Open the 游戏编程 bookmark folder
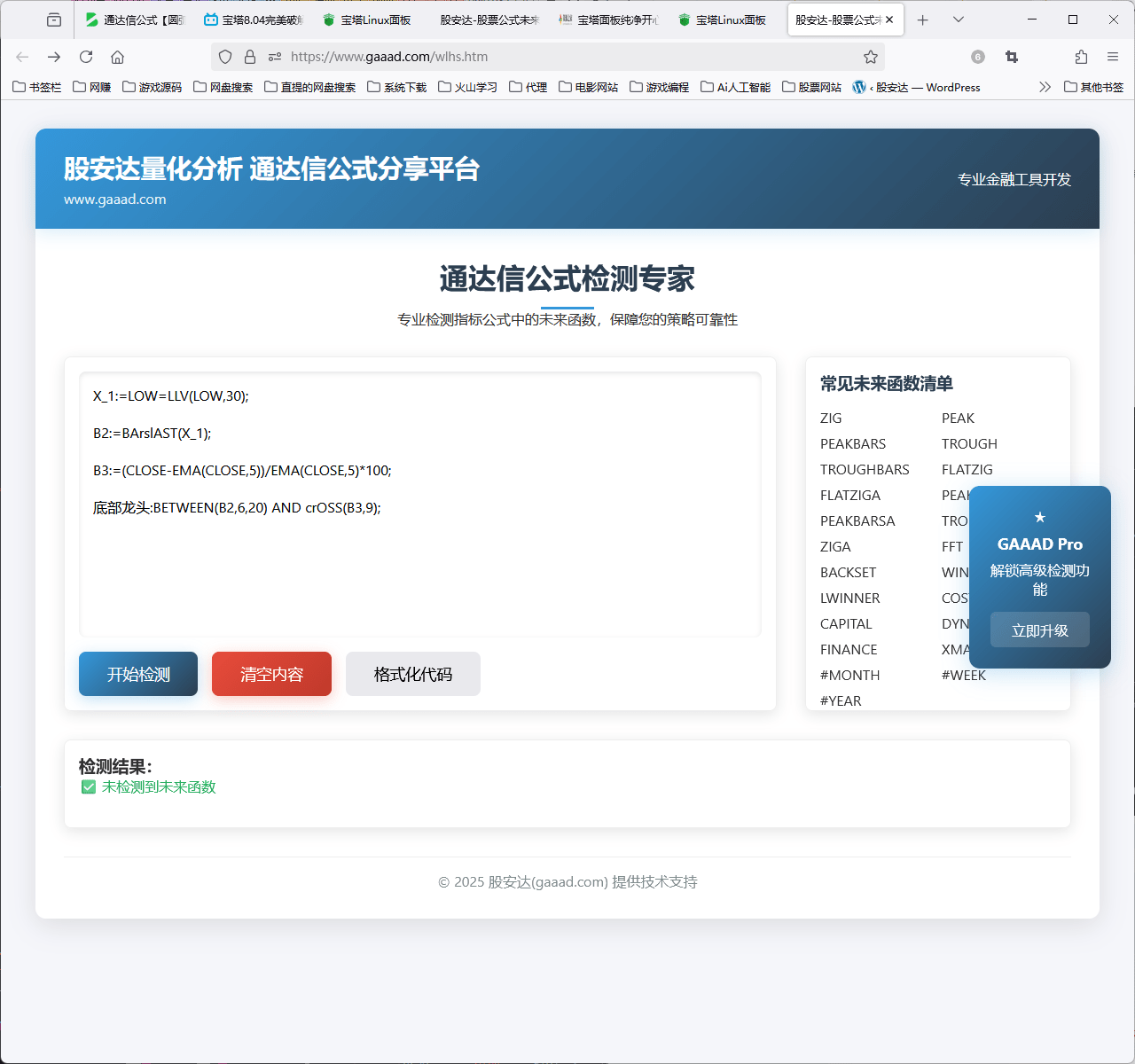 point(660,87)
